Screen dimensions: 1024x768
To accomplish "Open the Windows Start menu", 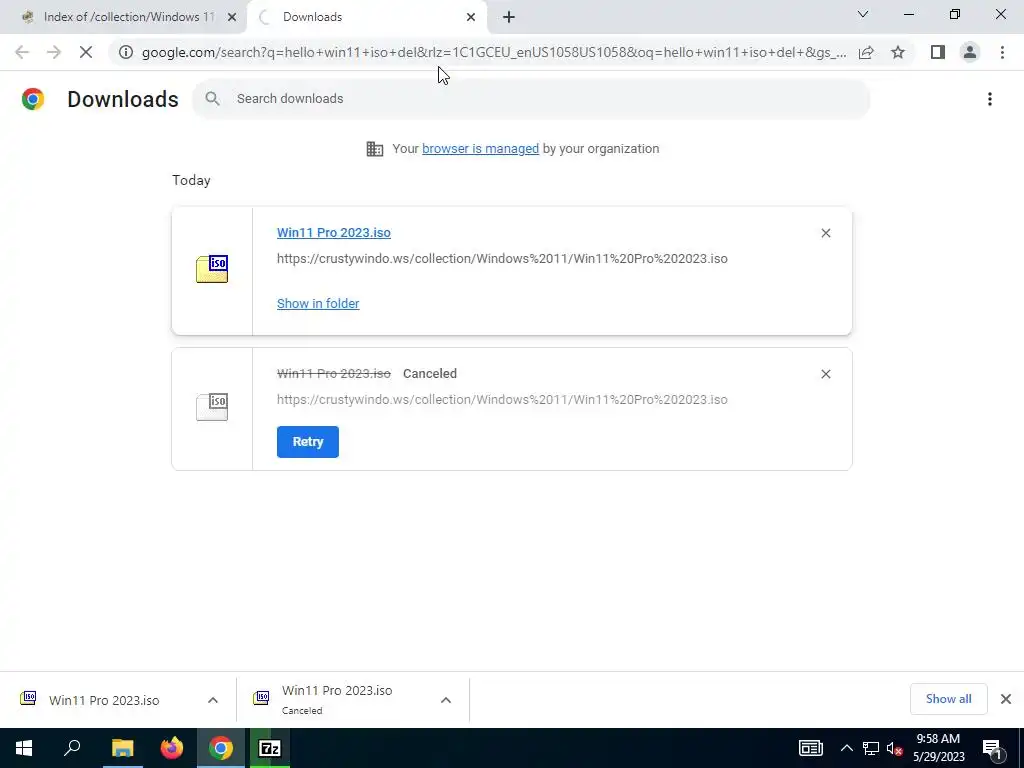I will click(x=24, y=748).
